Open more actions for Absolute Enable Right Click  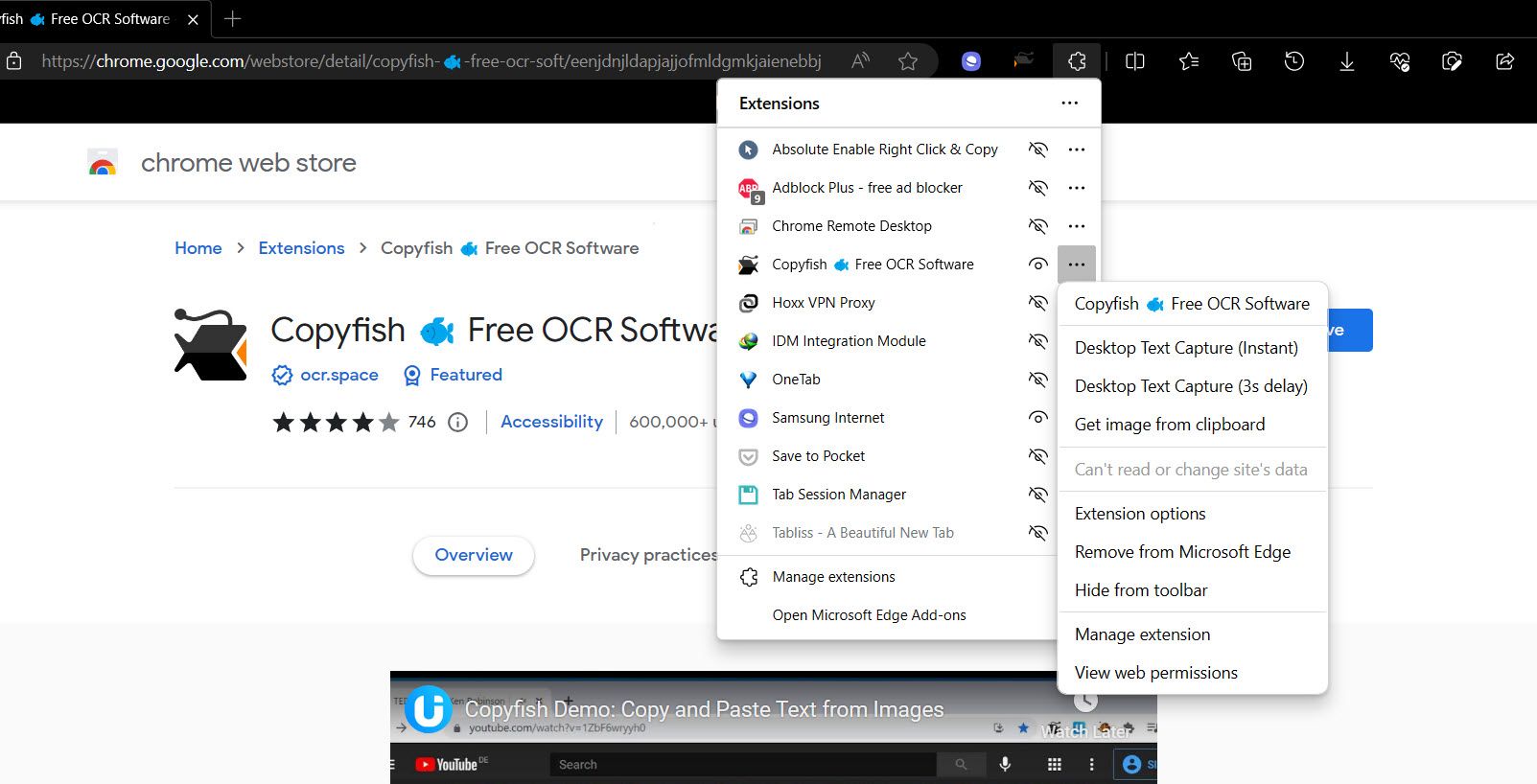point(1077,150)
